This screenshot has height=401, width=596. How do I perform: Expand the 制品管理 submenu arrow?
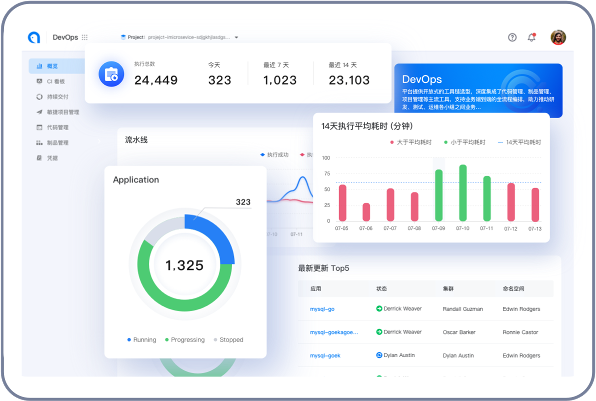coord(99,141)
